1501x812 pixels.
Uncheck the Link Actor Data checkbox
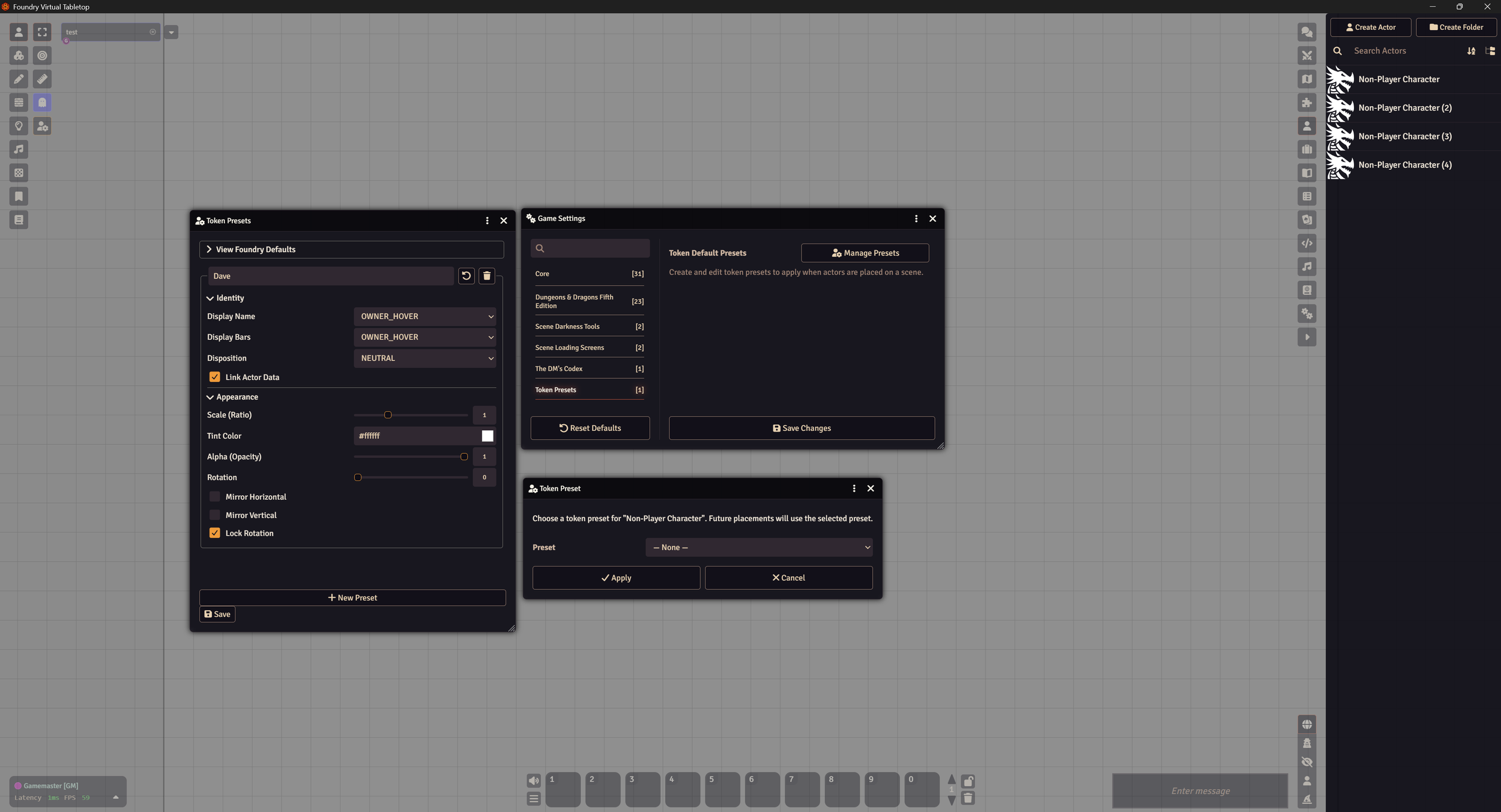pyautogui.click(x=214, y=377)
